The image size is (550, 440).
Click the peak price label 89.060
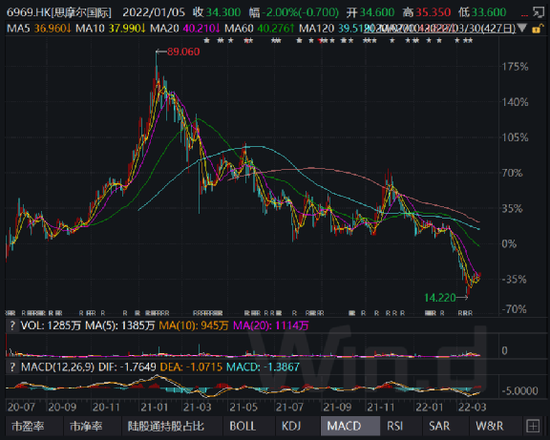[x=183, y=52]
